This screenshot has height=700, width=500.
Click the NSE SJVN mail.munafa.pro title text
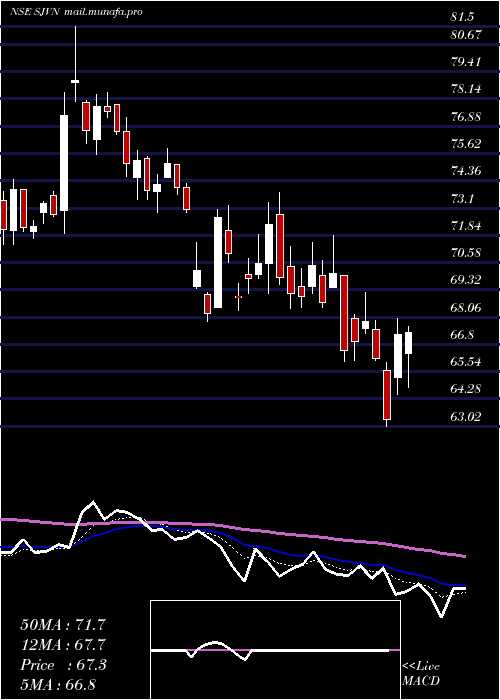(76, 12)
